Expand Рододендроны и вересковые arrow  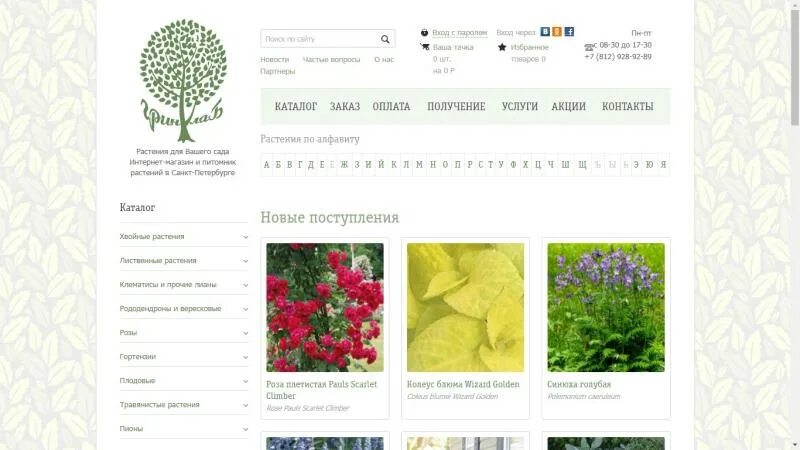click(245, 309)
